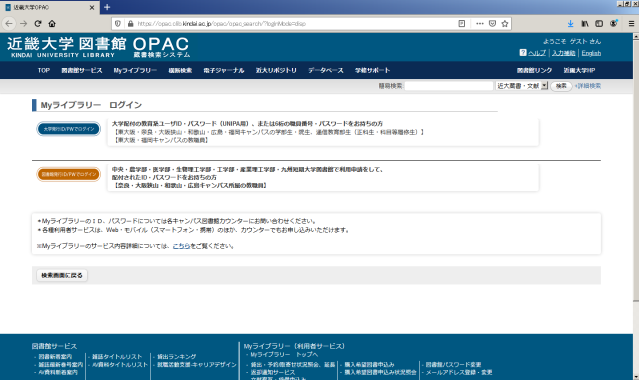
Task: Click the Kindai University Library OPAC logo
Action: tap(98, 47)
